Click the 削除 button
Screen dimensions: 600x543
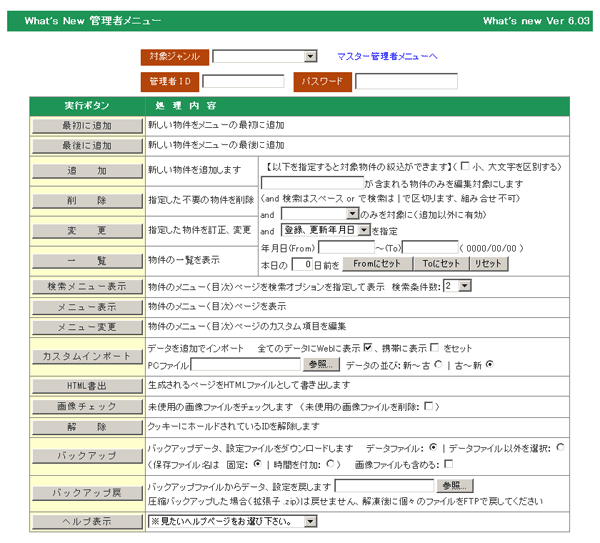[87, 201]
